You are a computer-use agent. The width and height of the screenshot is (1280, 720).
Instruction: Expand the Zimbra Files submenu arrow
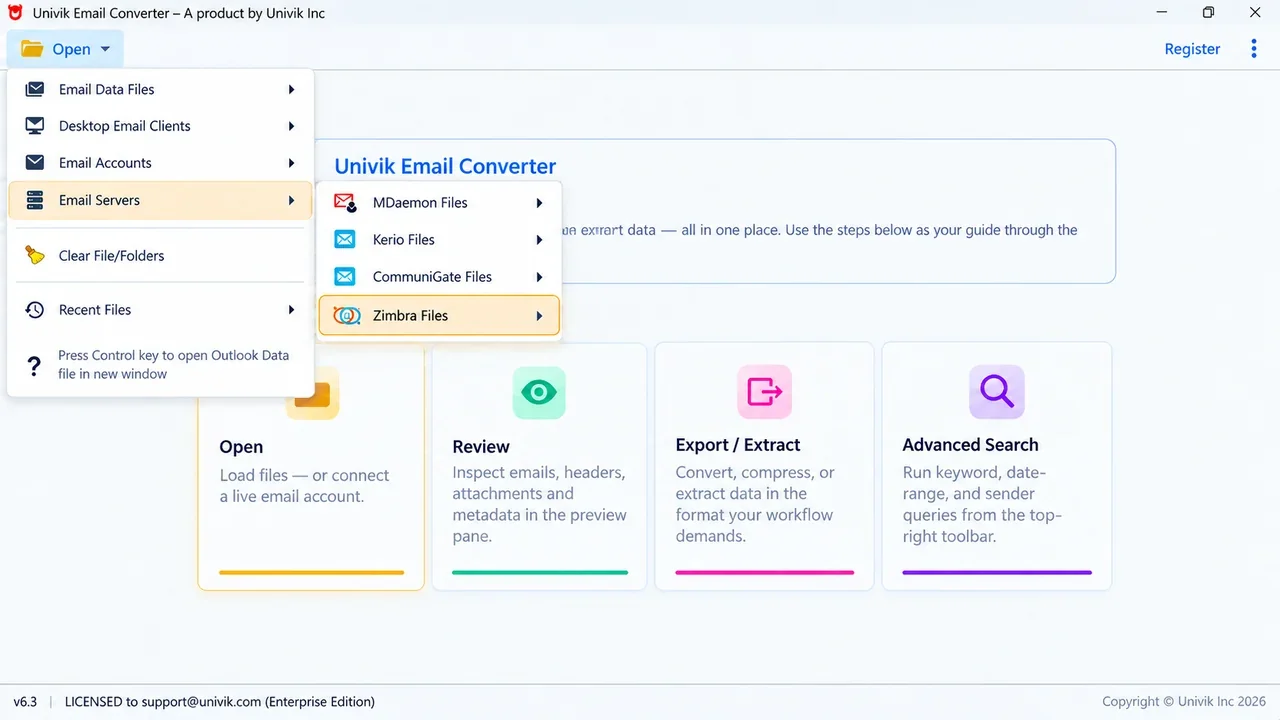[x=539, y=316]
